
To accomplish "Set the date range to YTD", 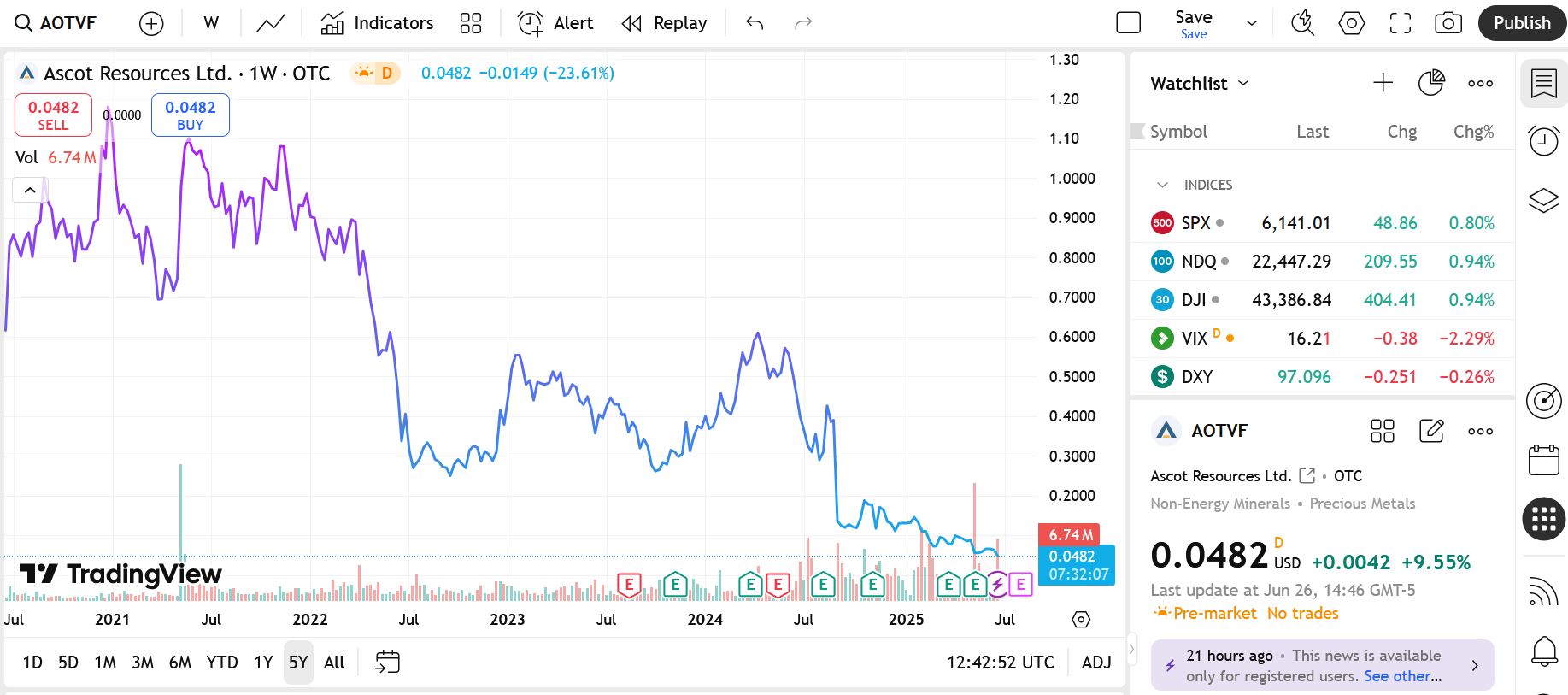I will click(222, 663).
